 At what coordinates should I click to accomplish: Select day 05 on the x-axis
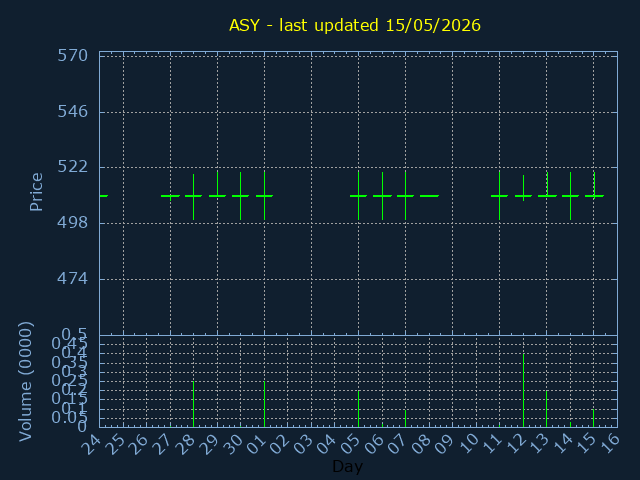[350, 443]
